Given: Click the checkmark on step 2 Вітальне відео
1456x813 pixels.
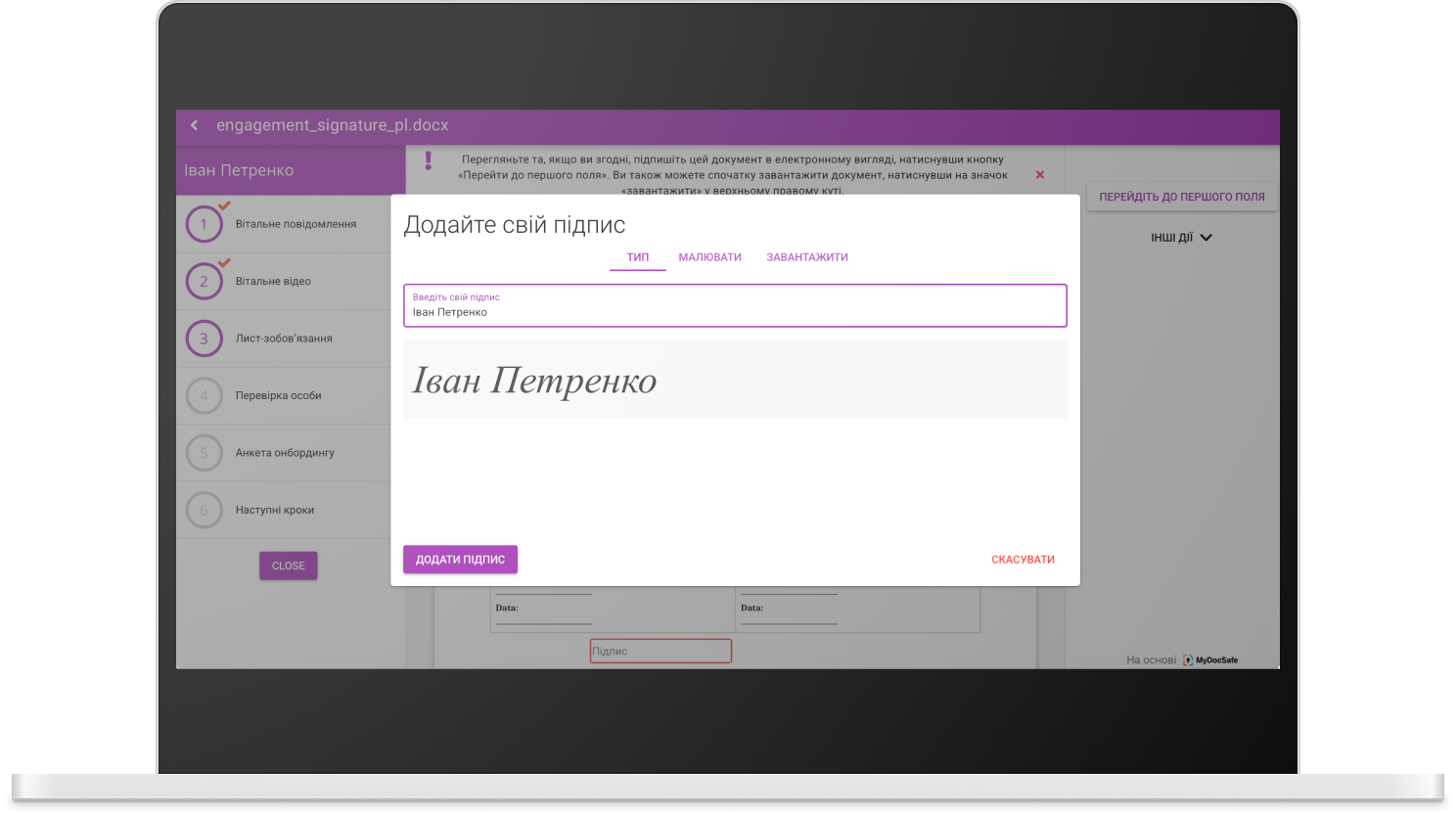Looking at the screenshot, I should coord(223,263).
